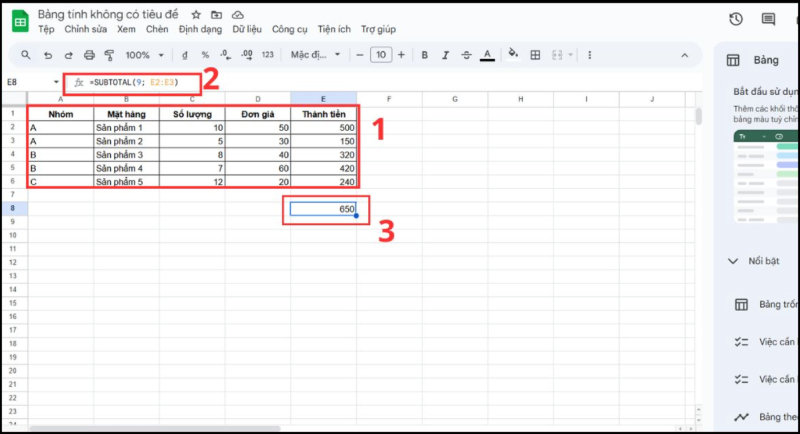Open the fill color picker
This screenshot has width=800, height=434.
coord(513,55)
